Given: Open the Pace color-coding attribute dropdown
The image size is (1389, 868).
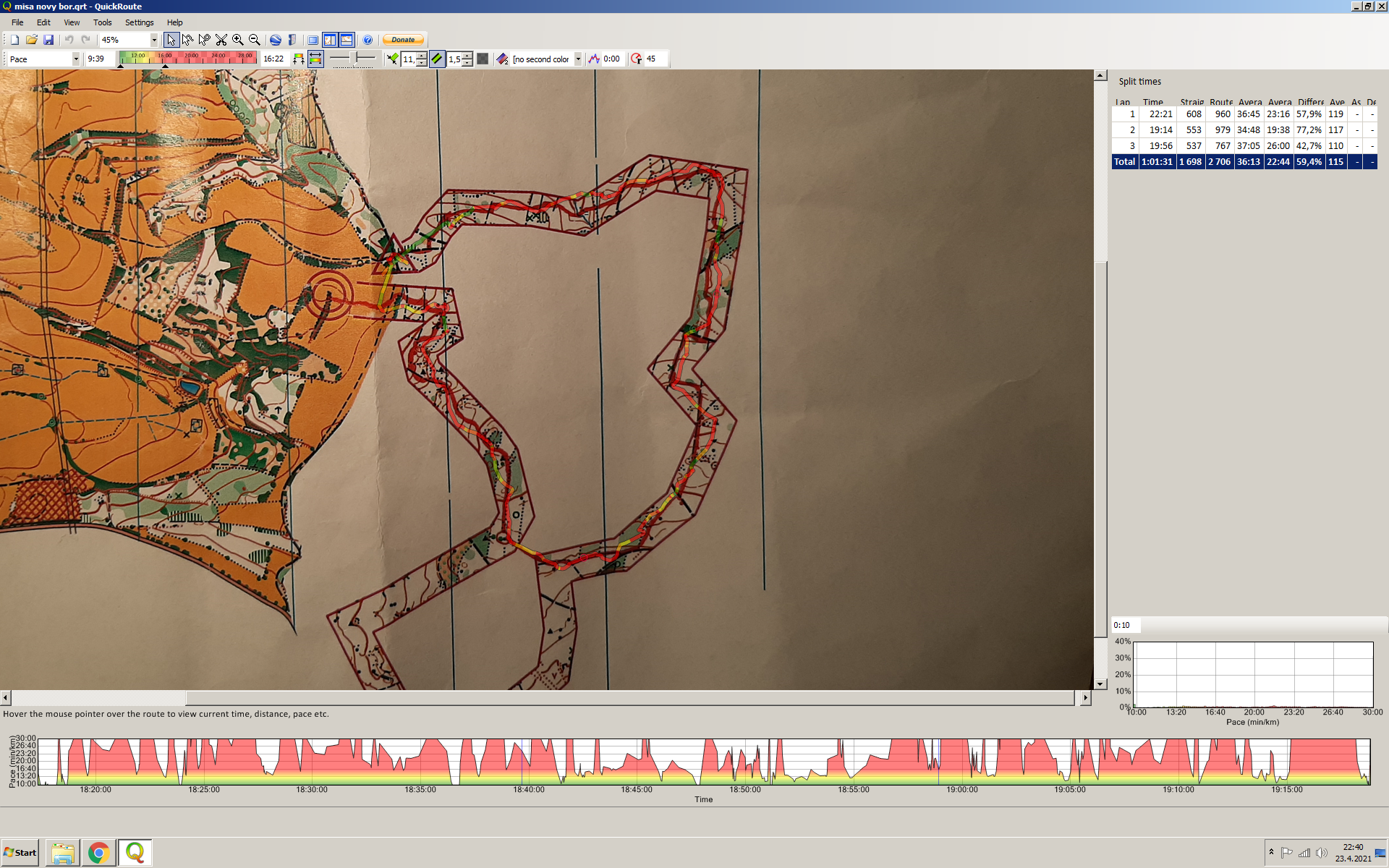Looking at the screenshot, I should click(x=76, y=59).
